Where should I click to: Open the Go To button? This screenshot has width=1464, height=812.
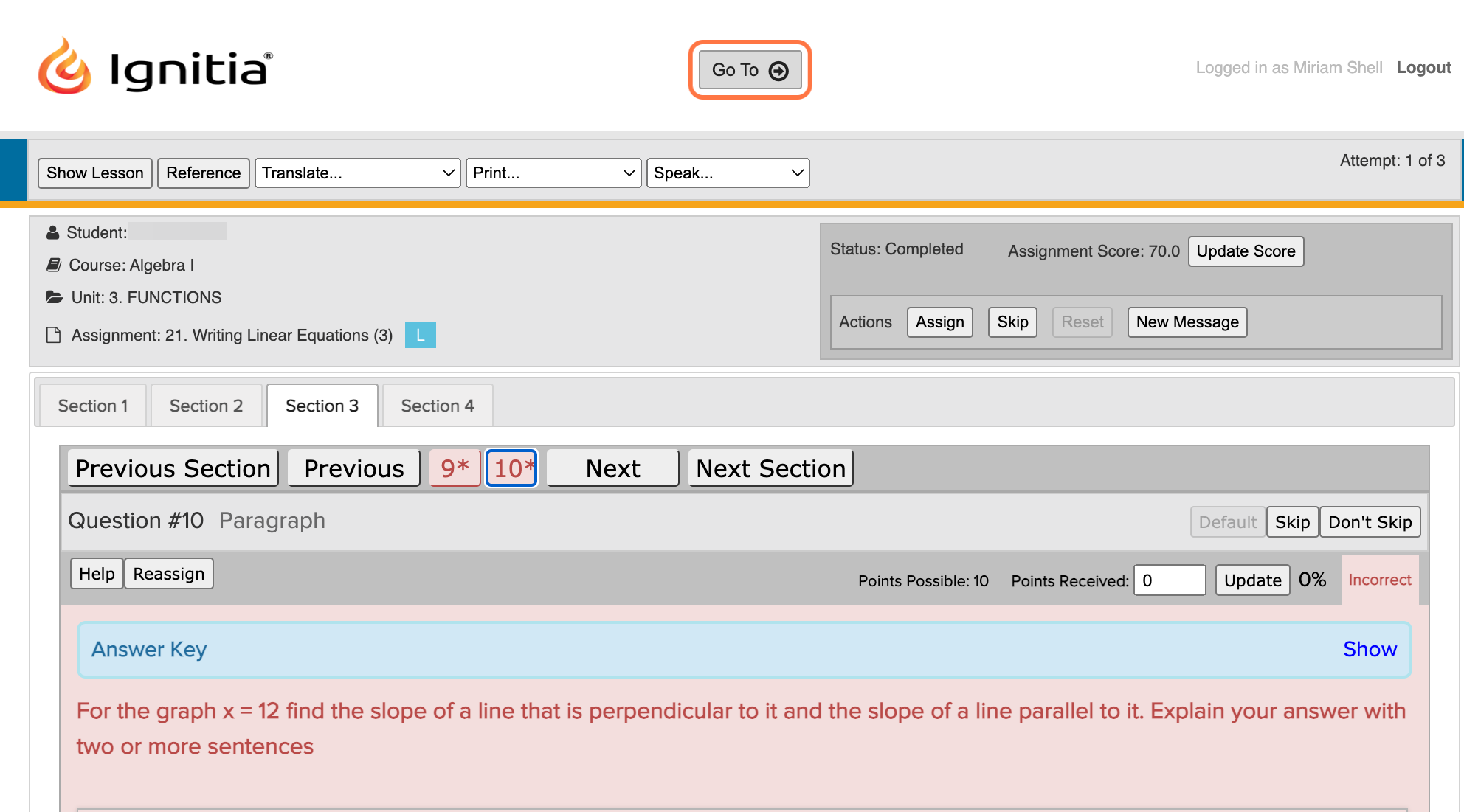click(x=750, y=70)
